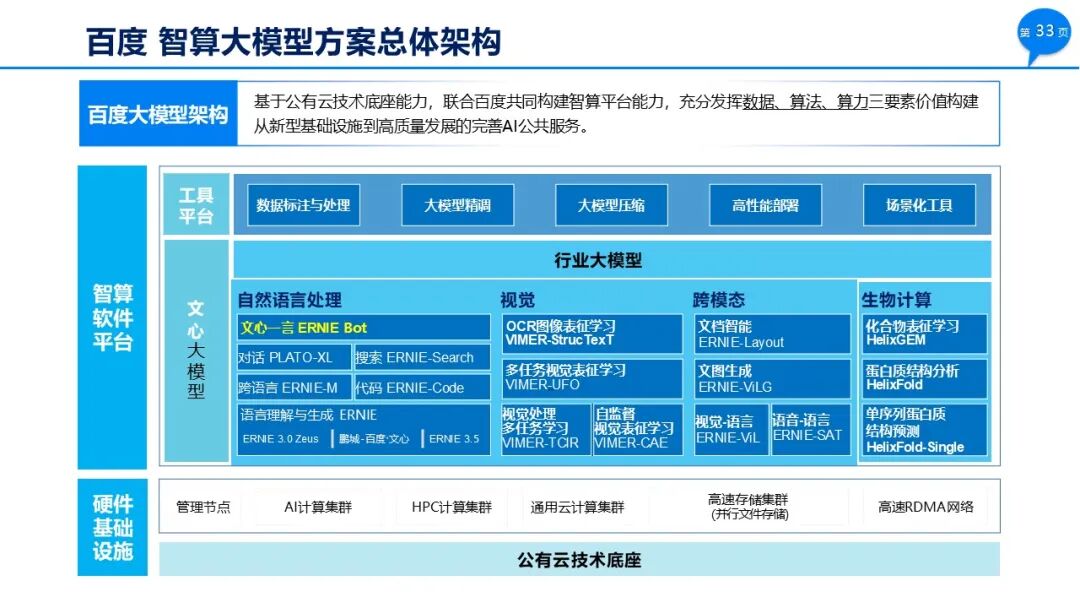The height and width of the screenshot is (608, 1080).
Task: Select the AI计算集群 cell
Action: point(318,507)
